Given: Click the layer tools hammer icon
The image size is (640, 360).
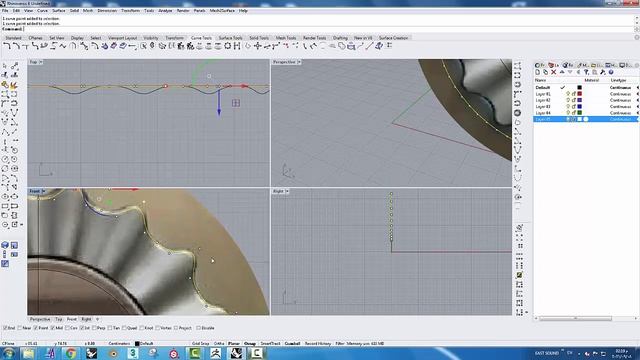Looking at the screenshot, I should click(603, 72).
